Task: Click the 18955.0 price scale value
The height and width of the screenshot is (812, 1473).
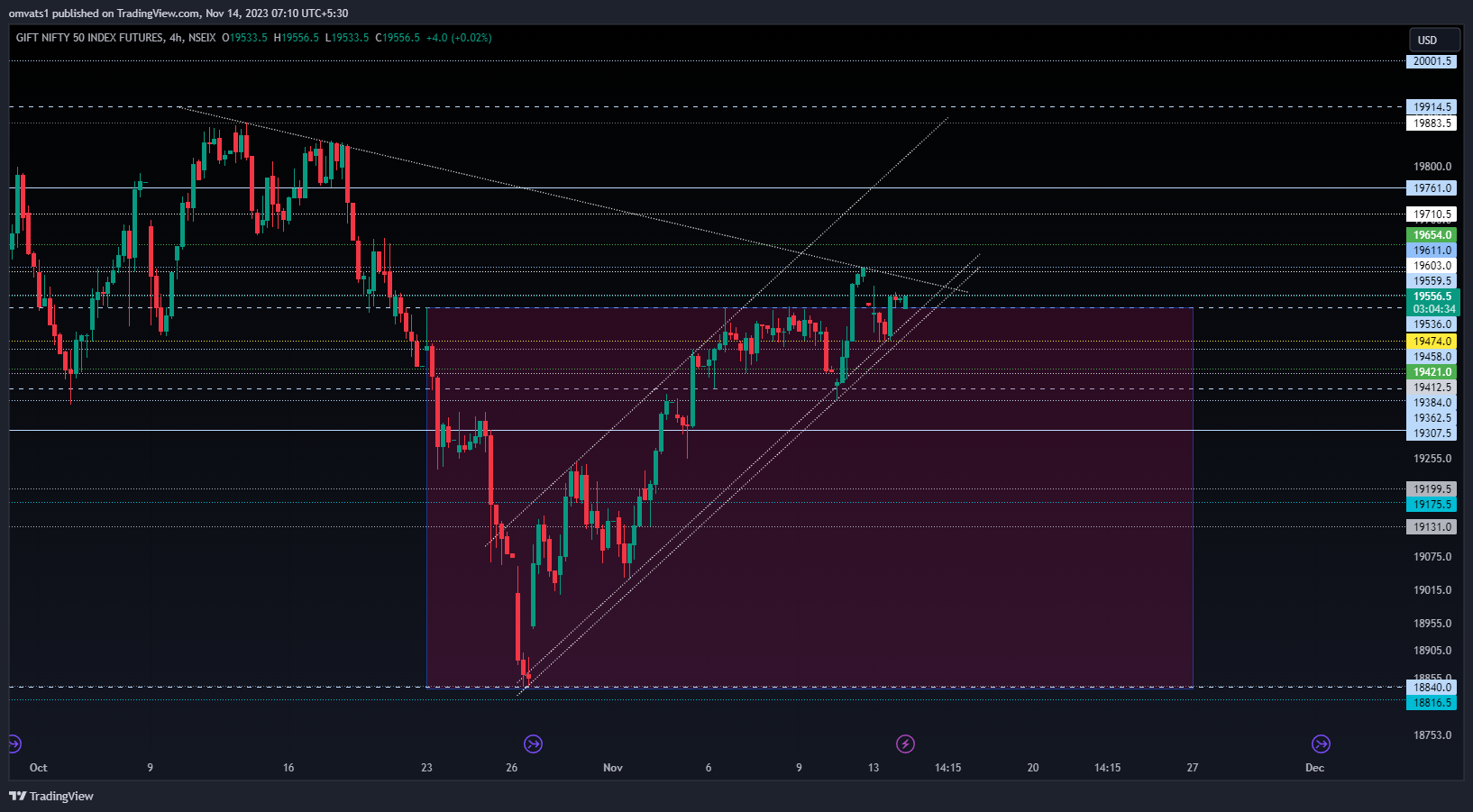Action: pyautogui.click(x=1432, y=624)
